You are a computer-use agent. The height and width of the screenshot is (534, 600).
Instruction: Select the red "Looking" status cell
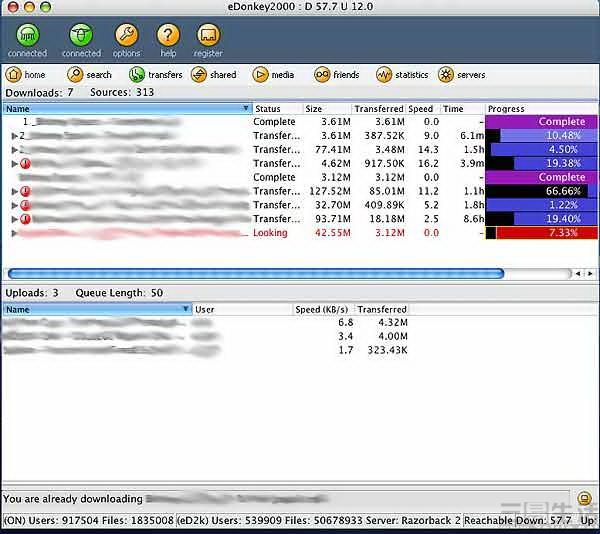pos(270,233)
